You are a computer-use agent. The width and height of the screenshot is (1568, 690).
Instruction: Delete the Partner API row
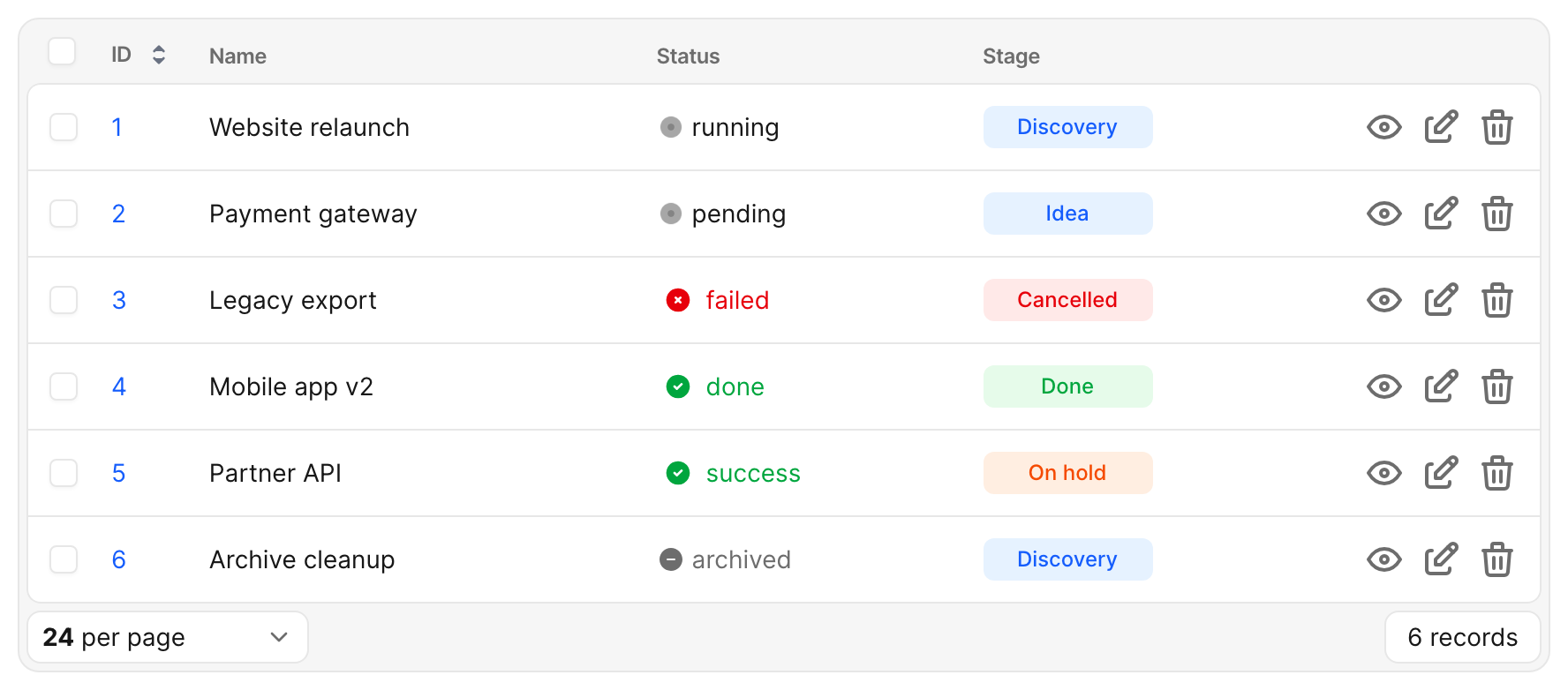point(1497,473)
